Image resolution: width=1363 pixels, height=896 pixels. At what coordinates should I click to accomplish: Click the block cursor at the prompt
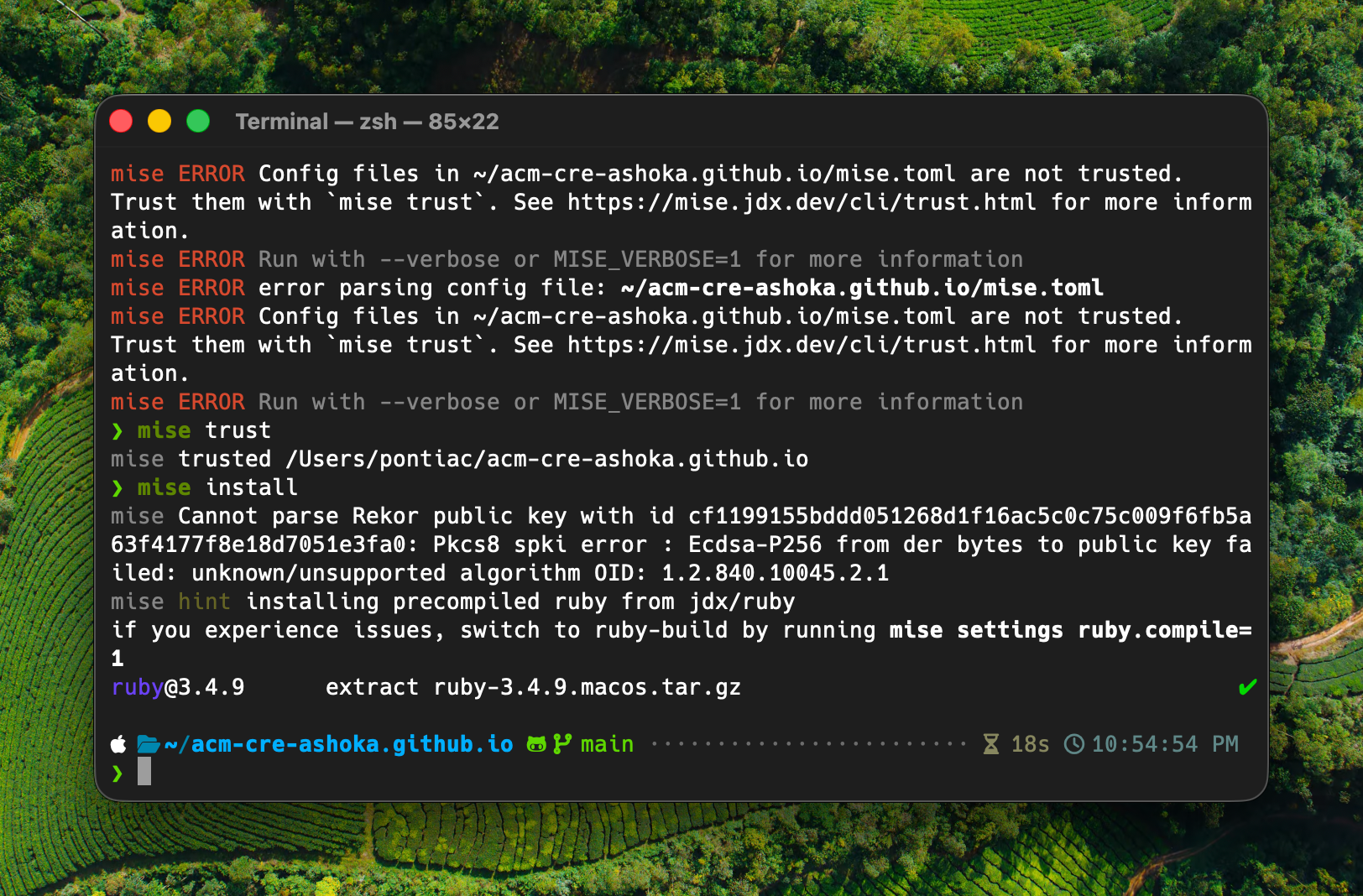point(144,771)
